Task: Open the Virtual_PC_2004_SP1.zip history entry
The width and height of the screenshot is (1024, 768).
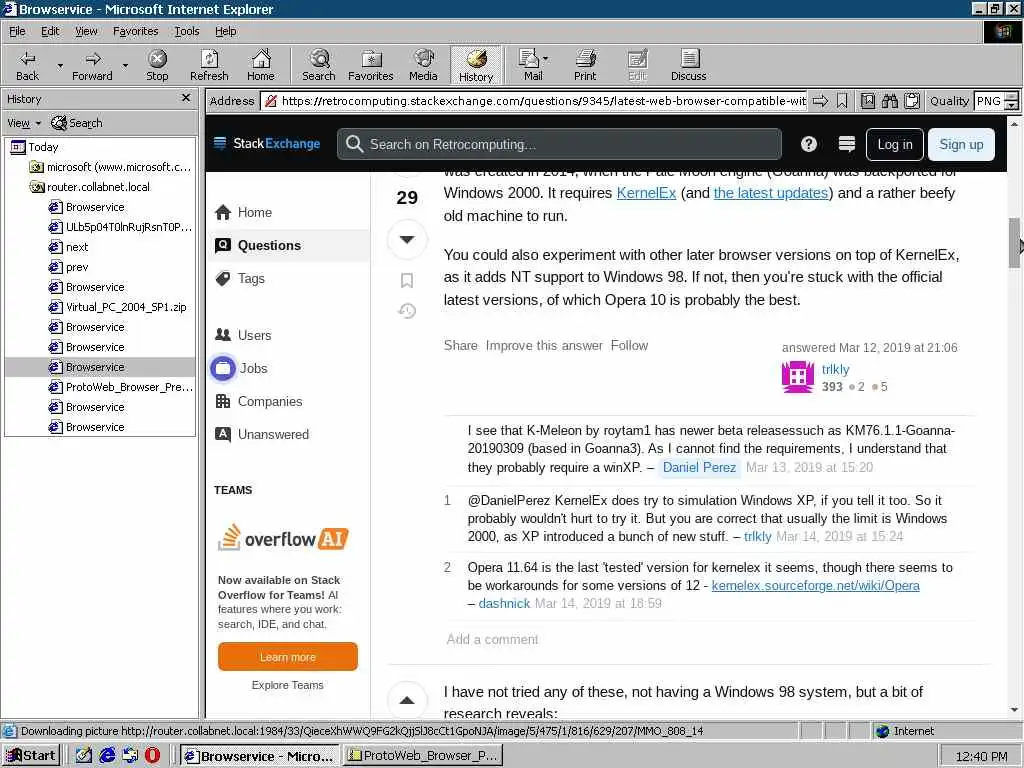Action: pyautogui.click(x=118, y=307)
